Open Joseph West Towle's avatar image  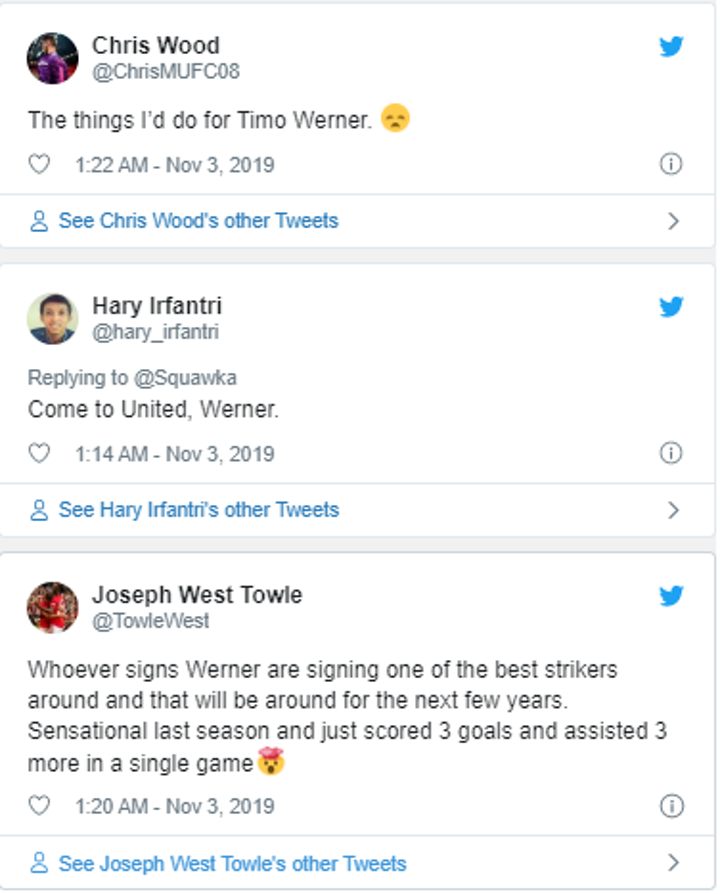click(52, 607)
